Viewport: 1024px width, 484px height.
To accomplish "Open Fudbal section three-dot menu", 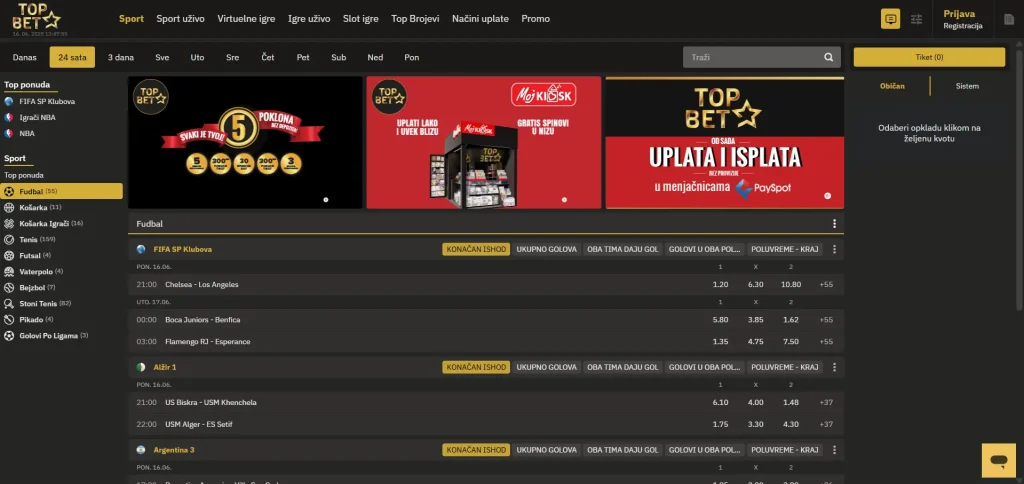I will tap(834, 224).
